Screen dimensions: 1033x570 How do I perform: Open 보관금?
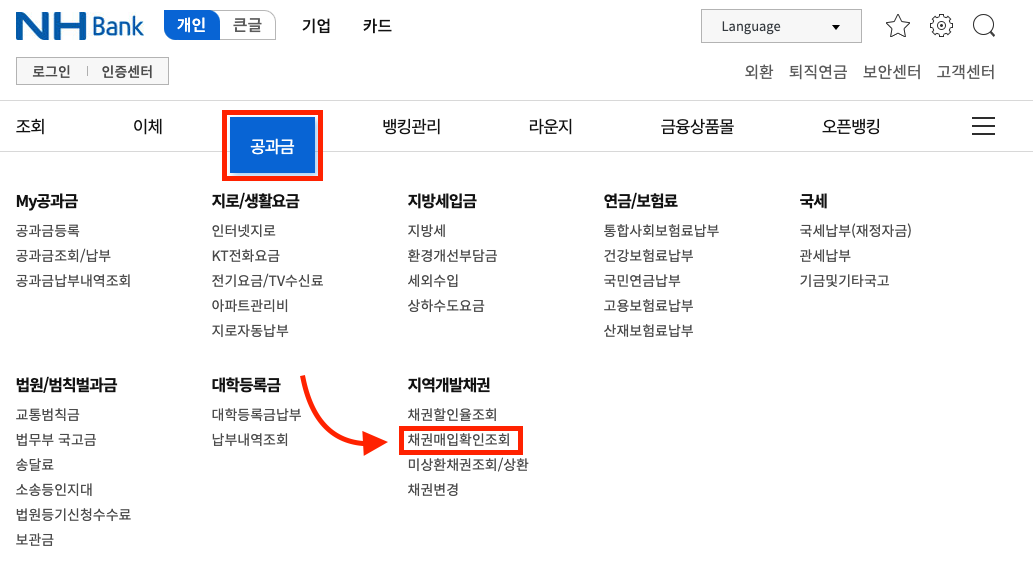tap(34, 540)
